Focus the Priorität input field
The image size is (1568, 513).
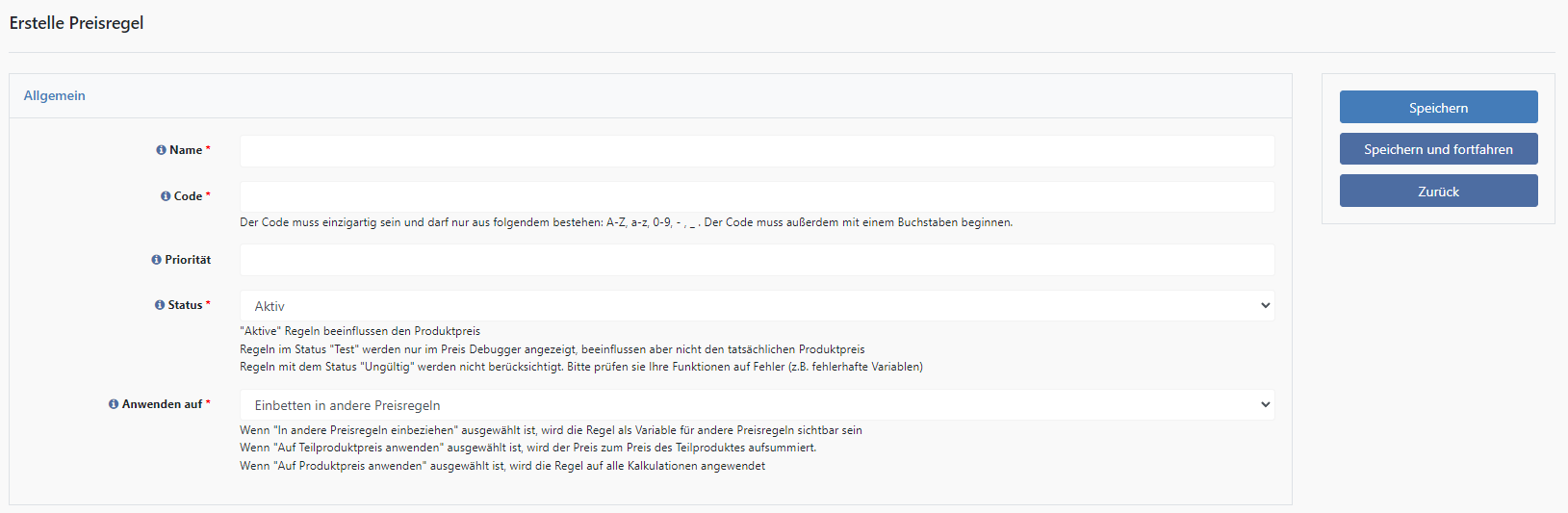[757, 260]
